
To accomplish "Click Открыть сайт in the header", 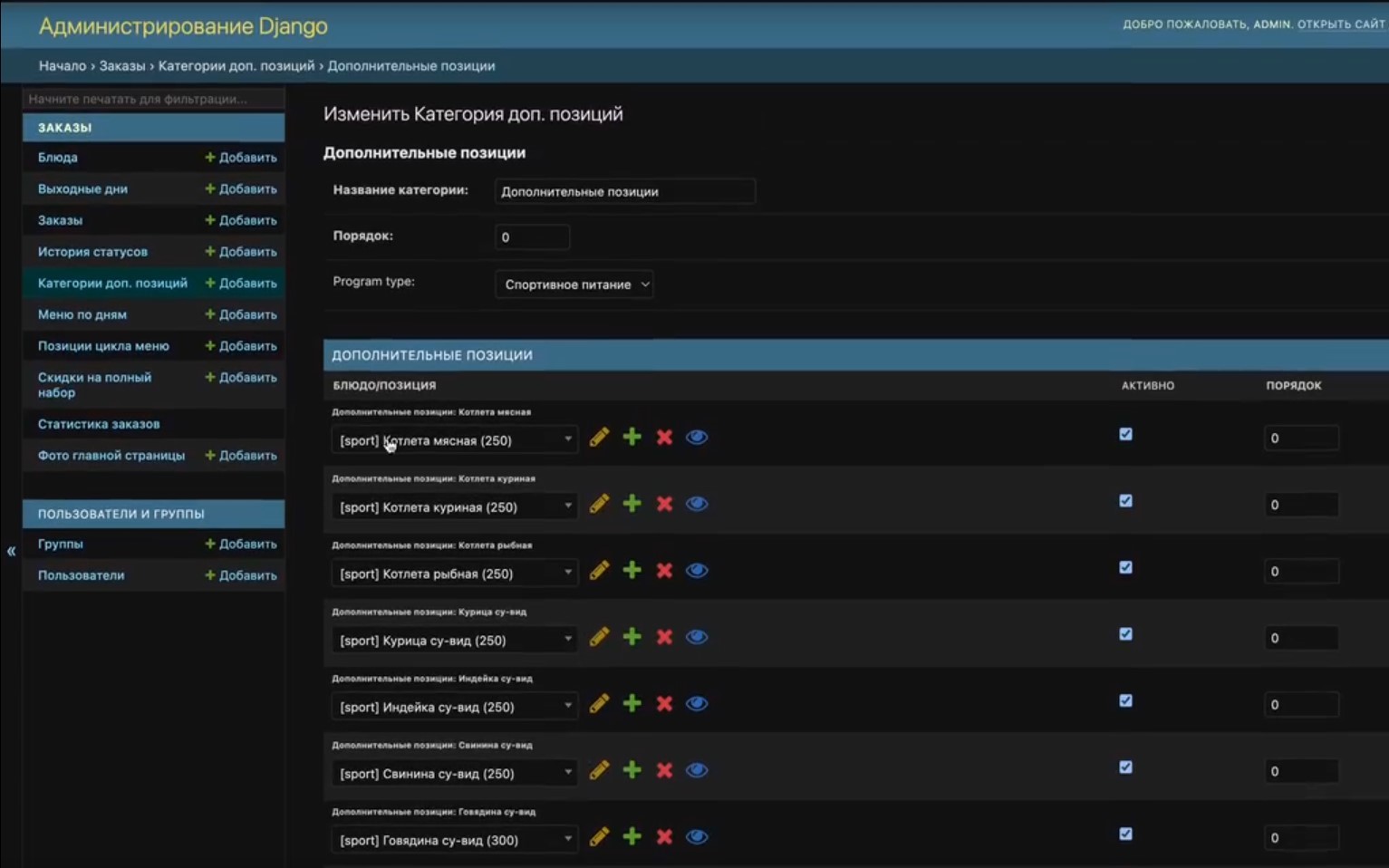I will (1341, 24).
